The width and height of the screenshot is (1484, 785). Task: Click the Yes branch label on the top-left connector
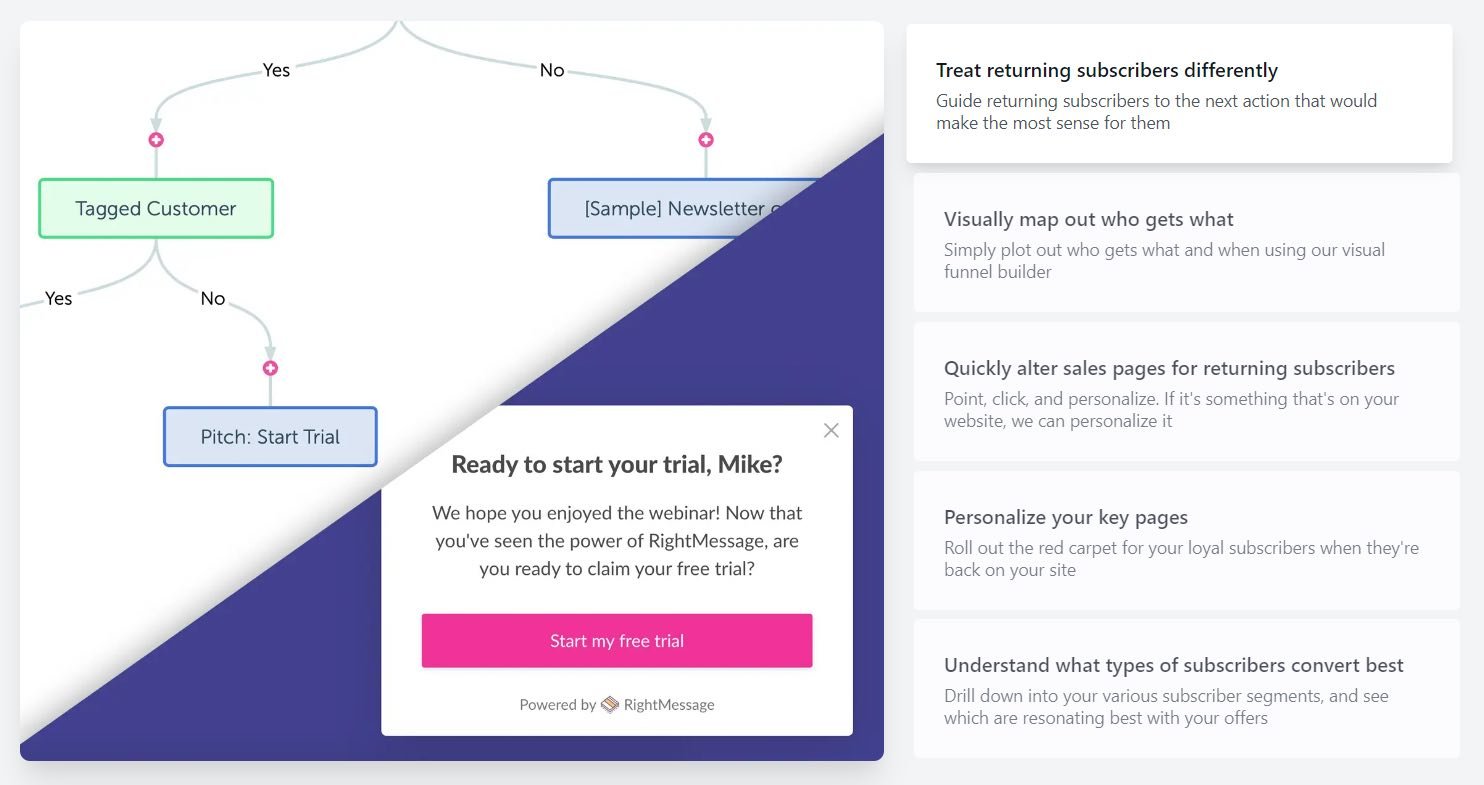[x=276, y=70]
